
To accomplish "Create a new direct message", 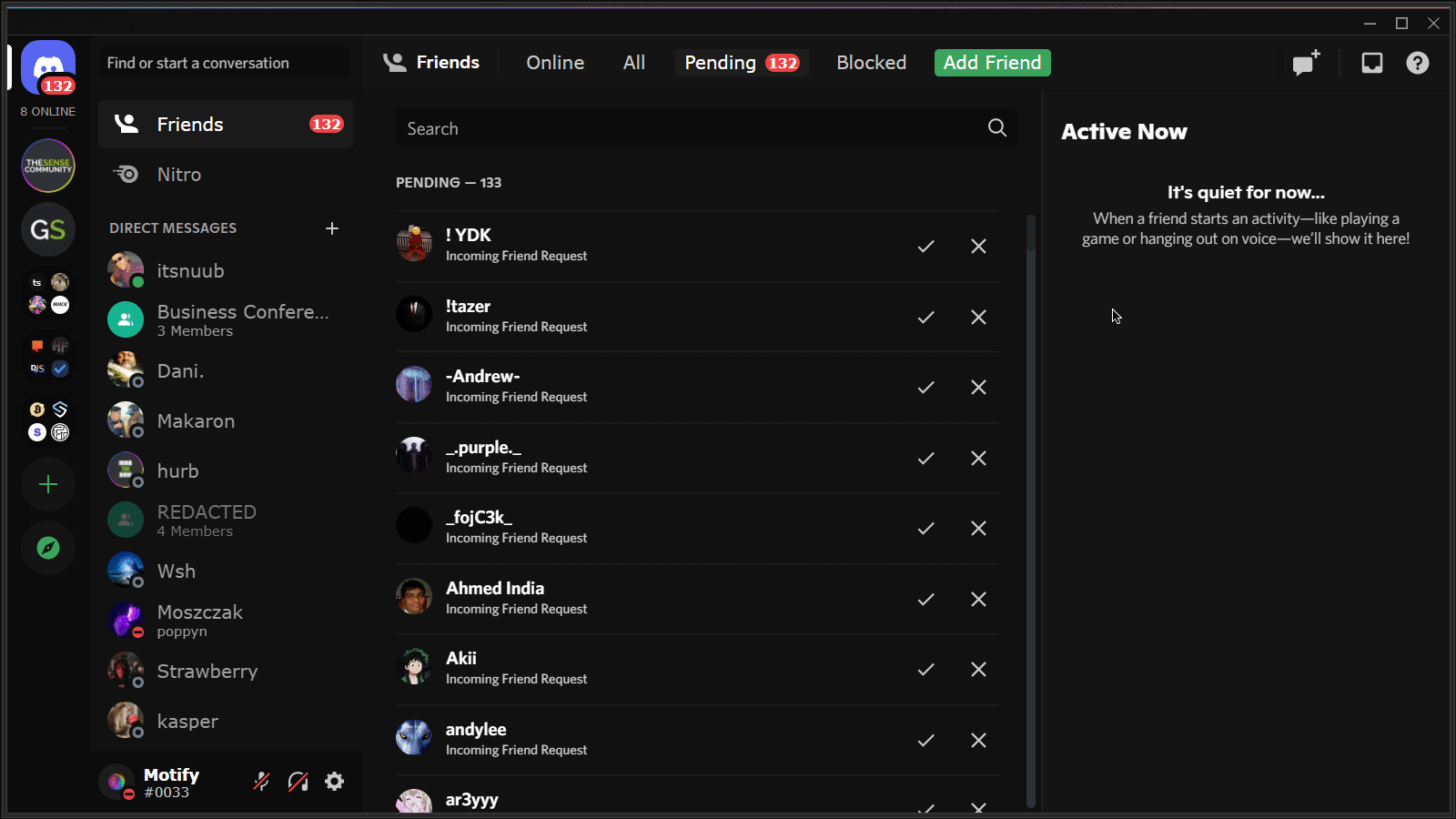I will click(1307, 63).
